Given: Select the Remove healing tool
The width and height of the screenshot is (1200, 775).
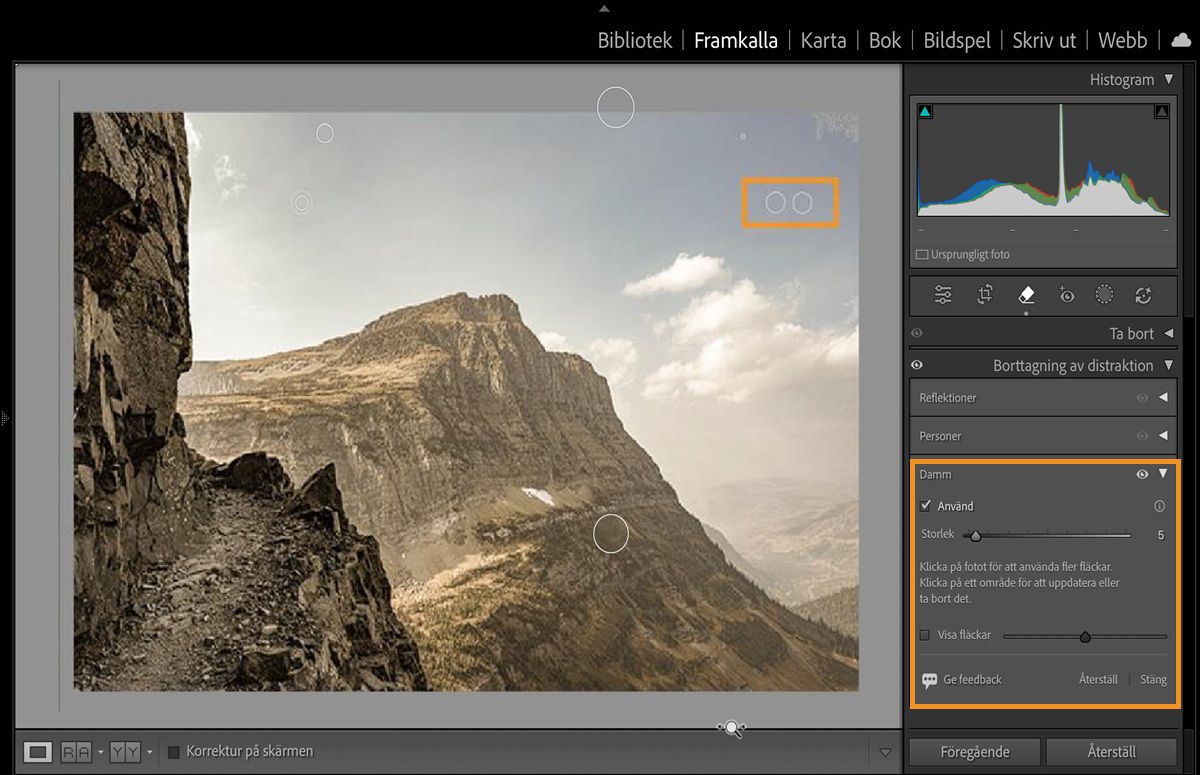Looking at the screenshot, I should point(1025,294).
